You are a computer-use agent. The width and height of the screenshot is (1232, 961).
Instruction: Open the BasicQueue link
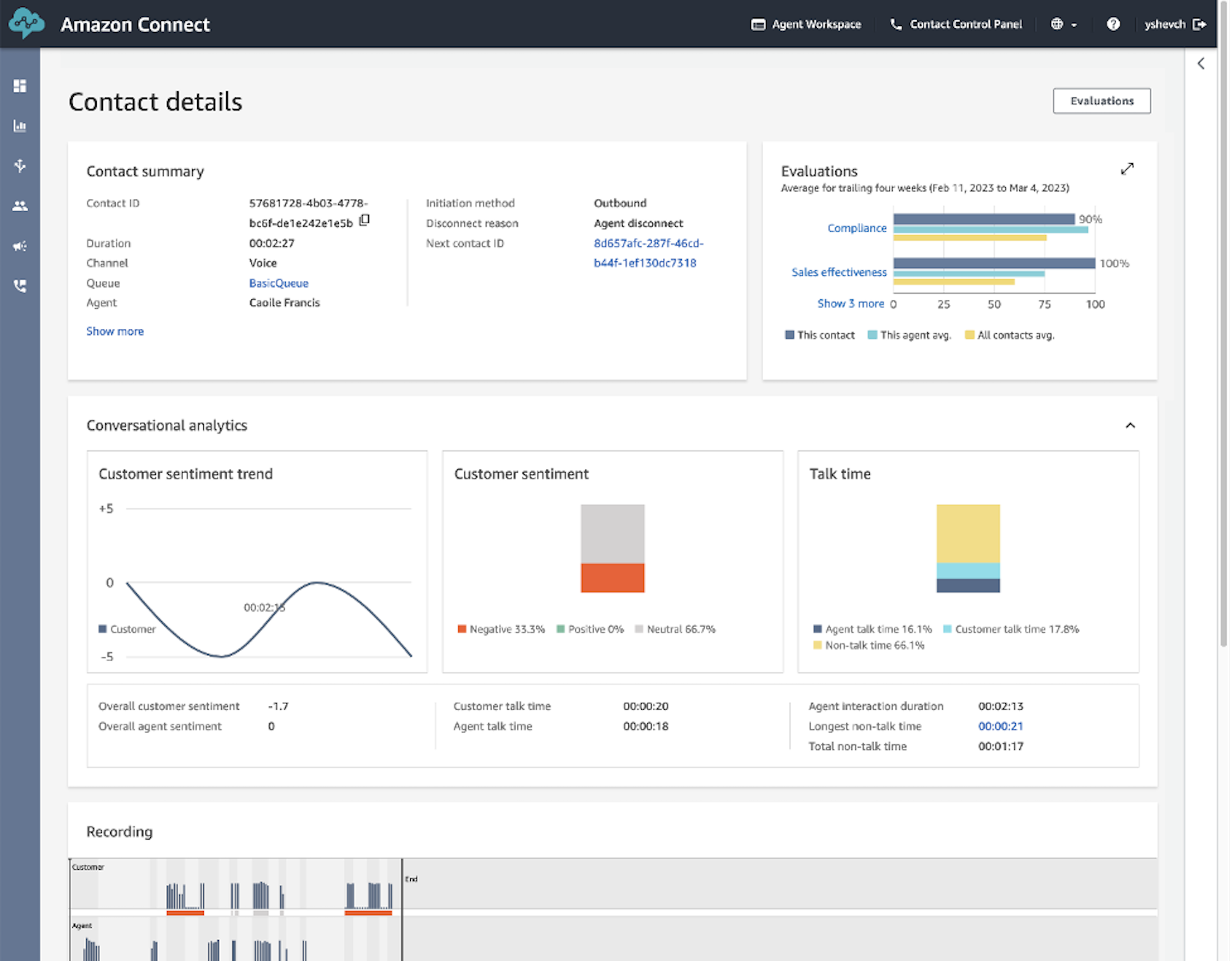278,283
